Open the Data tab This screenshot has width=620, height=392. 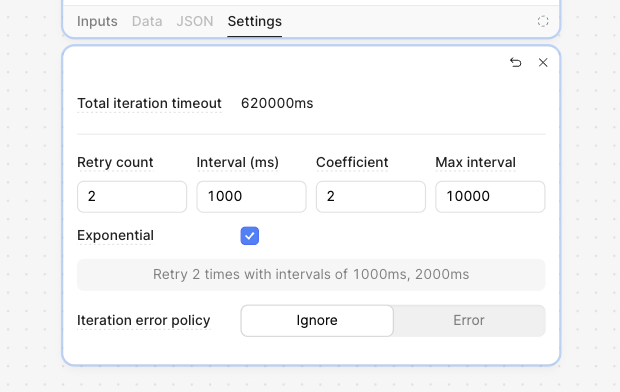pos(147,21)
